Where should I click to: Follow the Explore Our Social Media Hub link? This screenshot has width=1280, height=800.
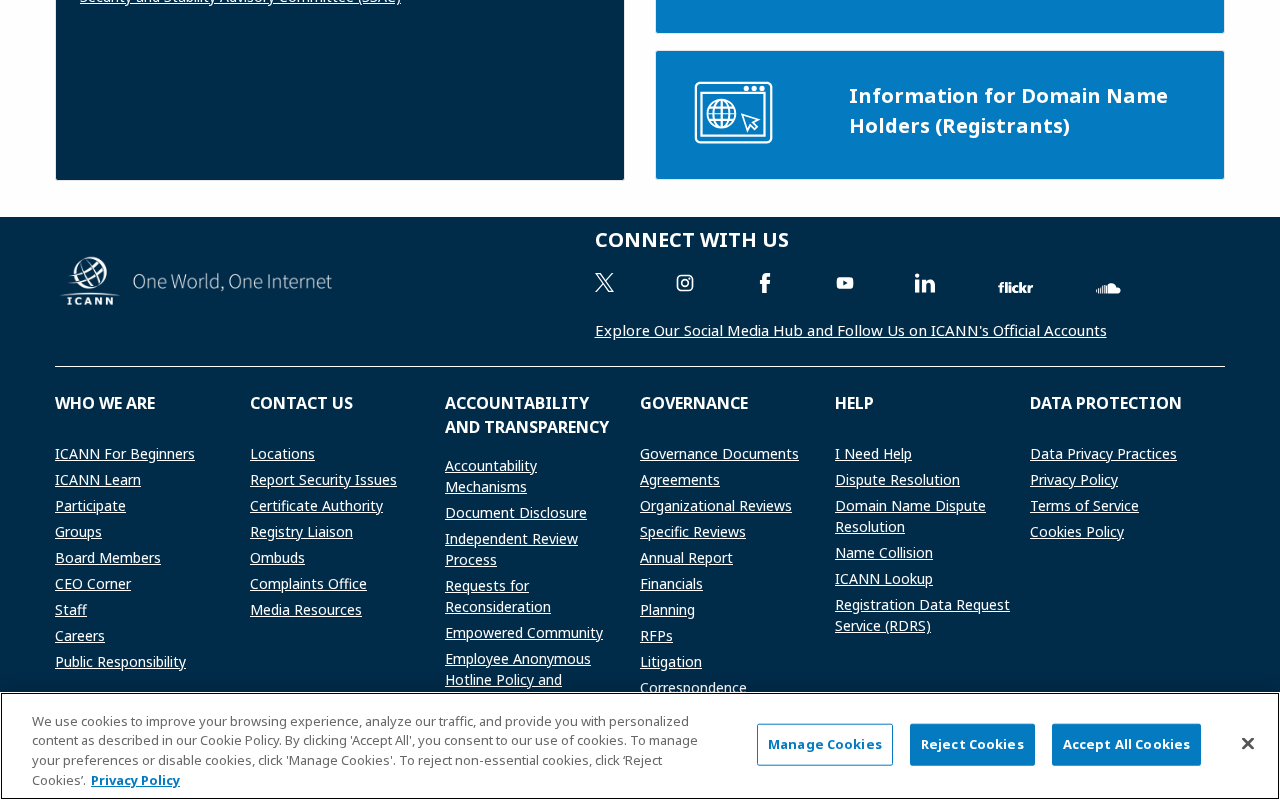851,331
